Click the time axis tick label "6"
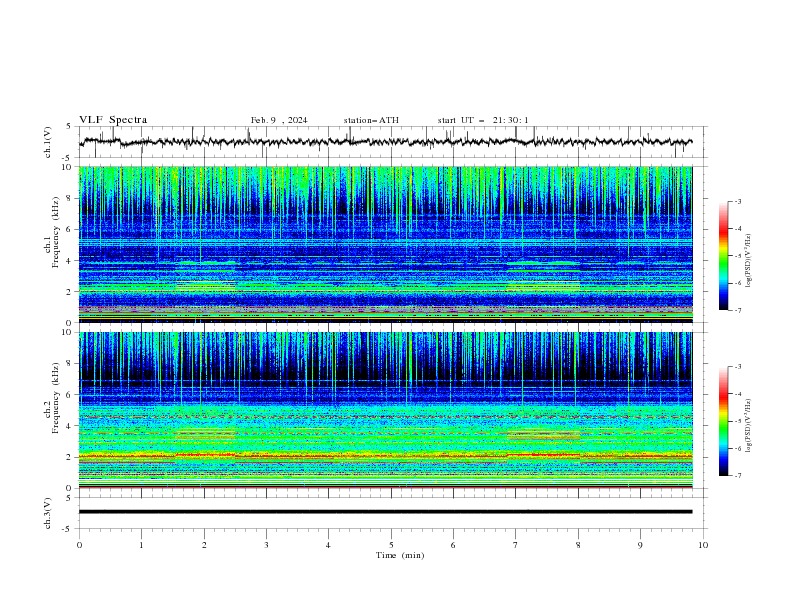792x612 pixels. pyautogui.click(x=453, y=545)
